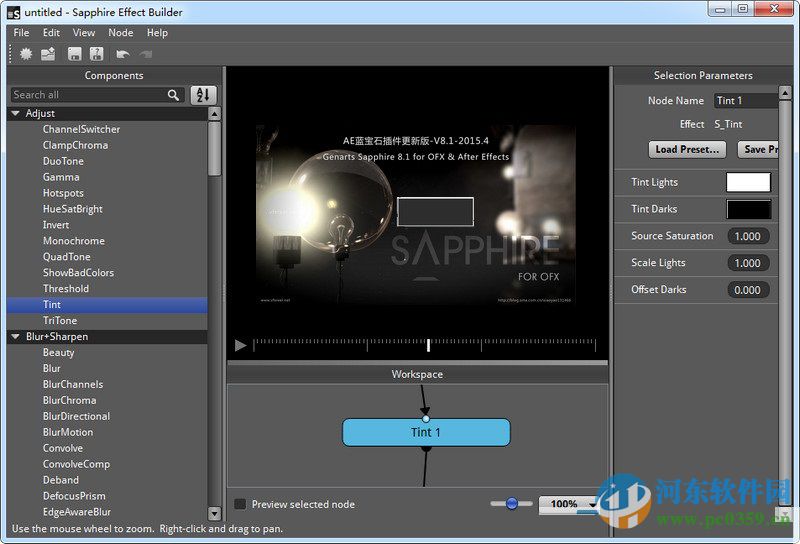
Task: Toggle alphabetical A-Z sort button
Action: click(x=204, y=95)
